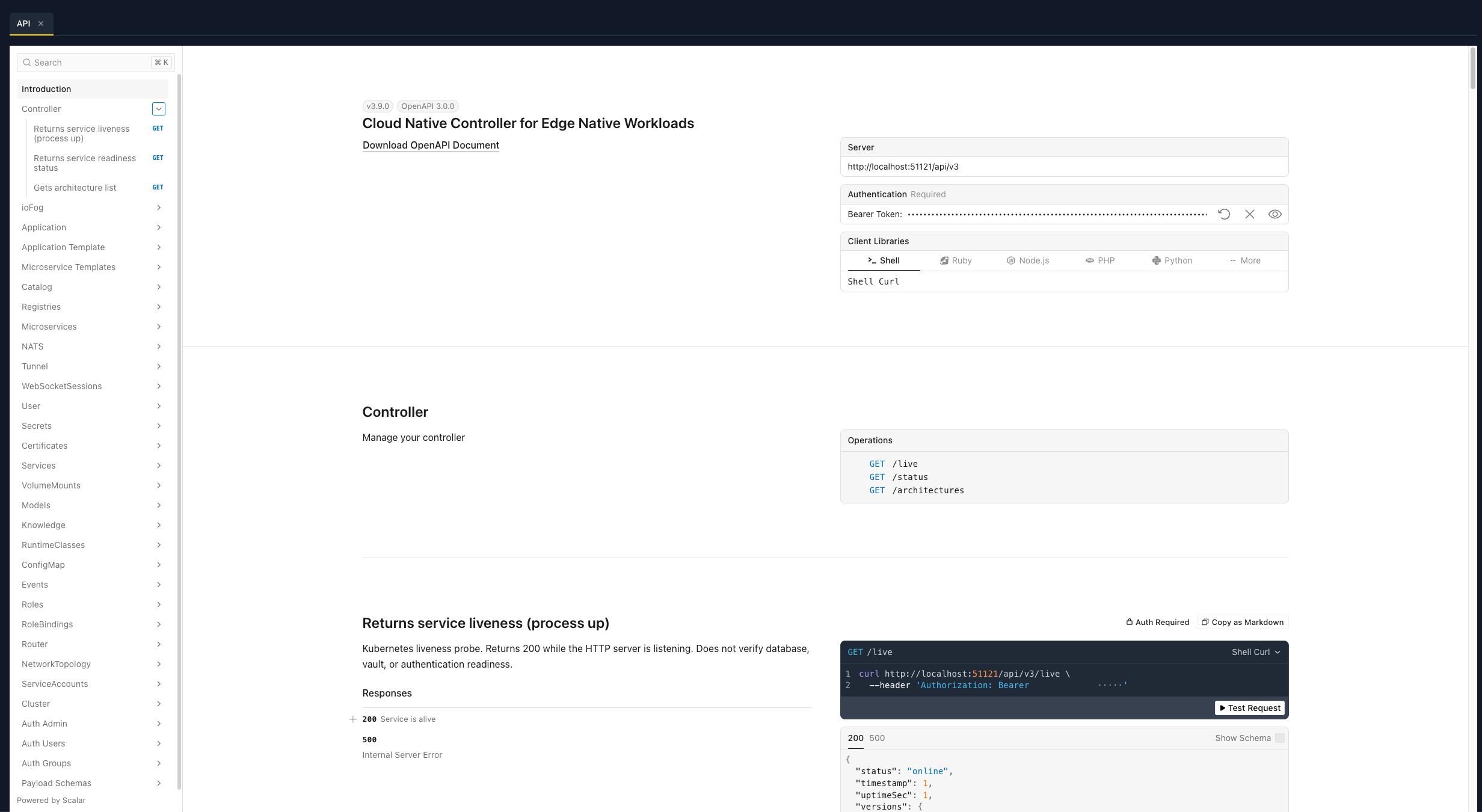
Task: Click the main page vertical scrollbar
Action: 1473,68
